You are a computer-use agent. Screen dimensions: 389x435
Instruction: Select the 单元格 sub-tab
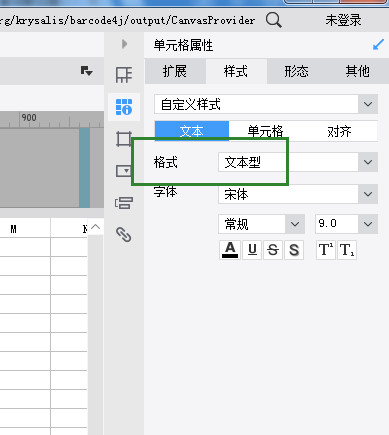pyautogui.click(x=266, y=131)
